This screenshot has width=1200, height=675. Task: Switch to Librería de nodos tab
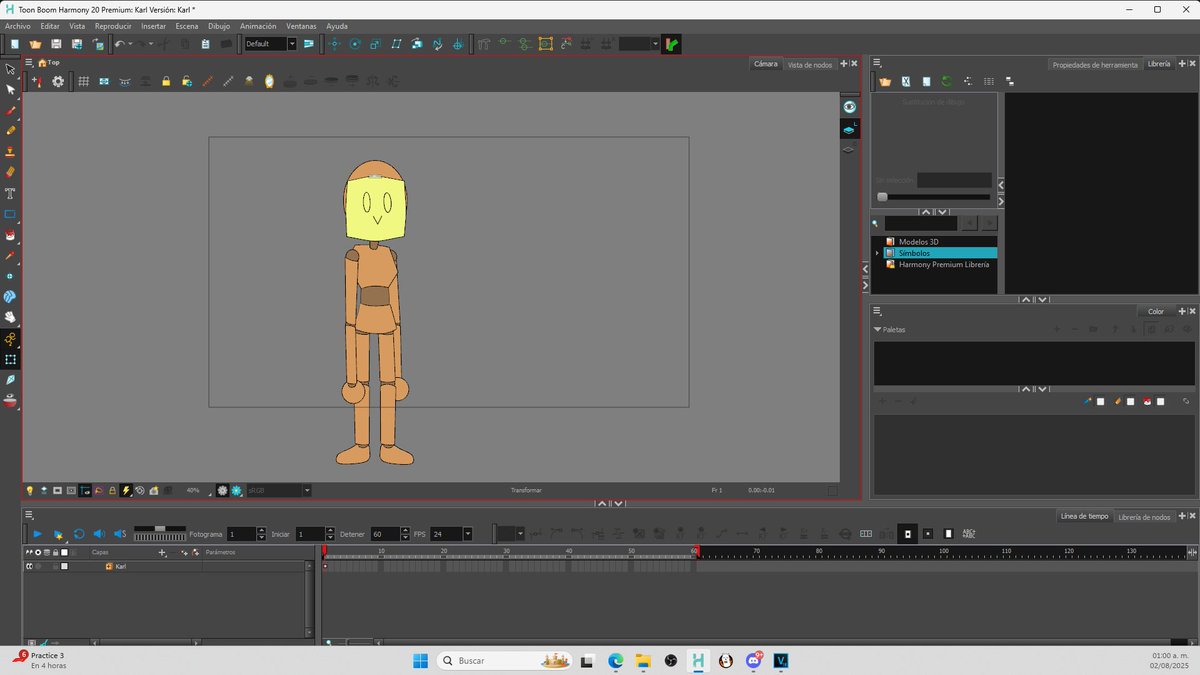click(x=1144, y=517)
